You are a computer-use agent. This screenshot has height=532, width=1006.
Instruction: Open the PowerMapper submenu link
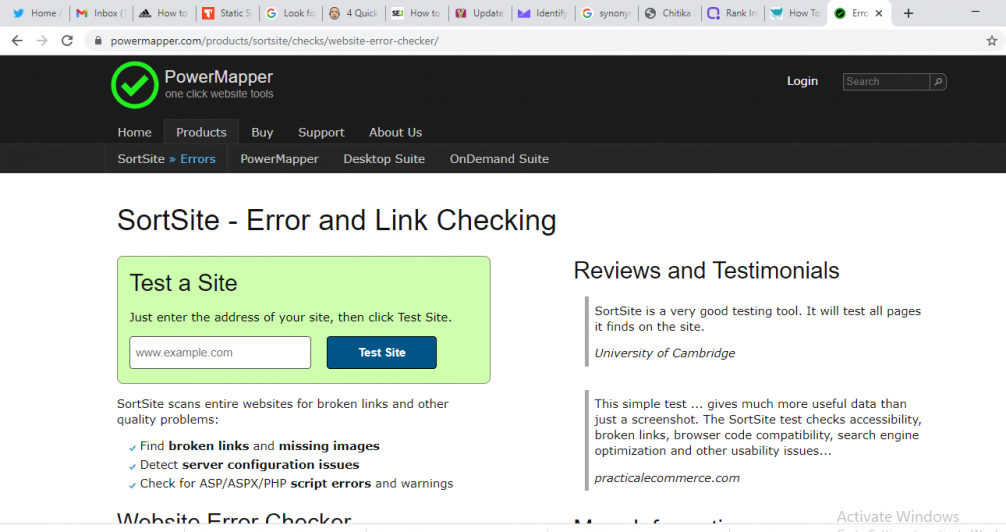click(279, 159)
